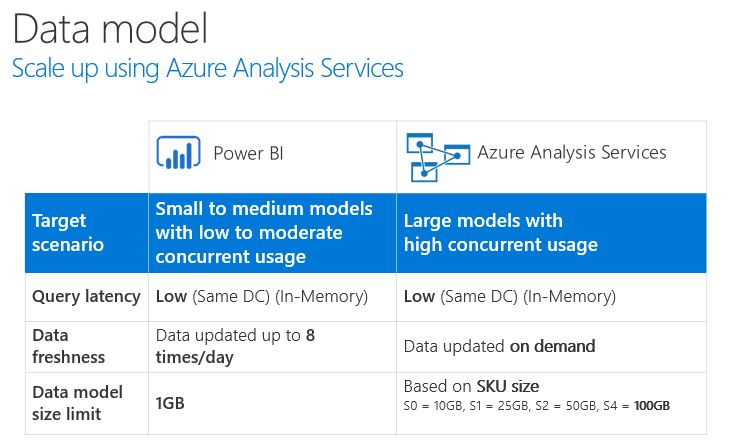Click the "Small to medium models" cell
This screenshot has height=440, width=739.
264,232
